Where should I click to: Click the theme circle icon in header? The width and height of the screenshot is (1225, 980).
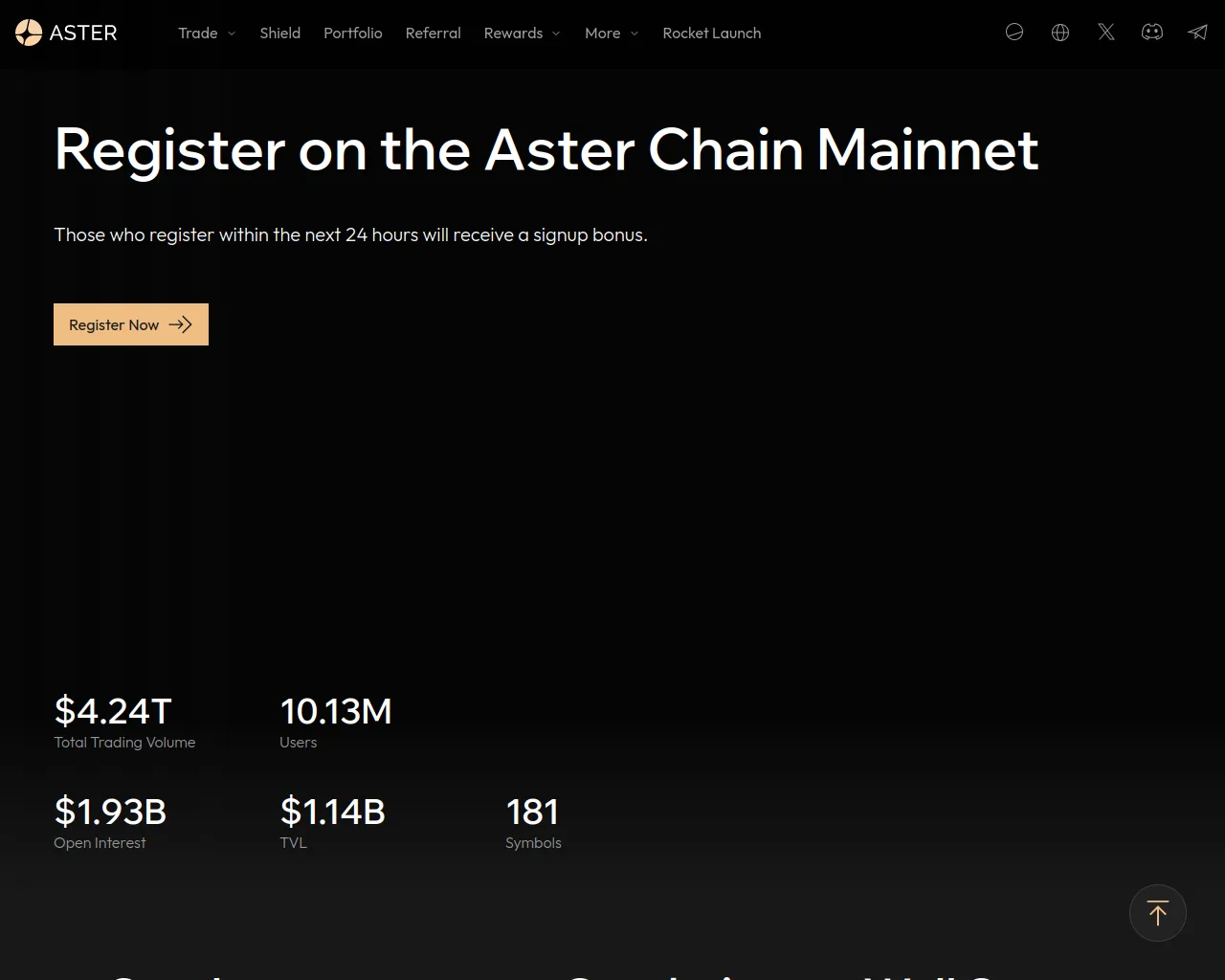tap(1014, 33)
